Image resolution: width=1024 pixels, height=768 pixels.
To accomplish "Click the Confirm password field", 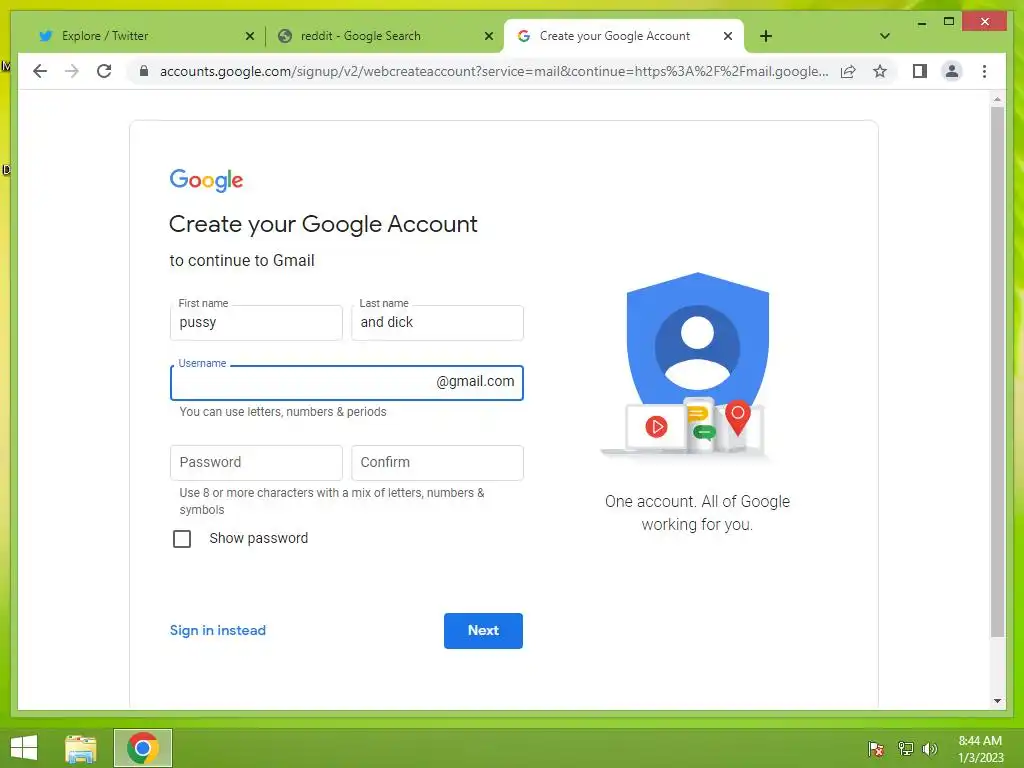I will [x=437, y=462].
